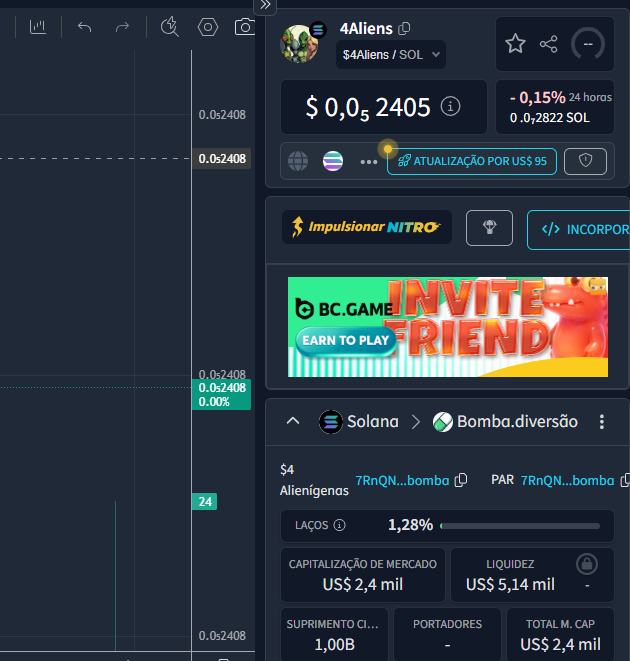Take a chart snapshot with camera icon
The width and height of the screenshot is (630, 661).
tap(245, 27)
